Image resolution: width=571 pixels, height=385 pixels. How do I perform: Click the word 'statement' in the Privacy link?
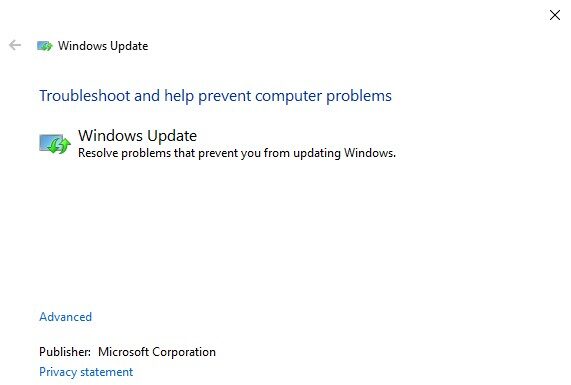pos(107,372)
